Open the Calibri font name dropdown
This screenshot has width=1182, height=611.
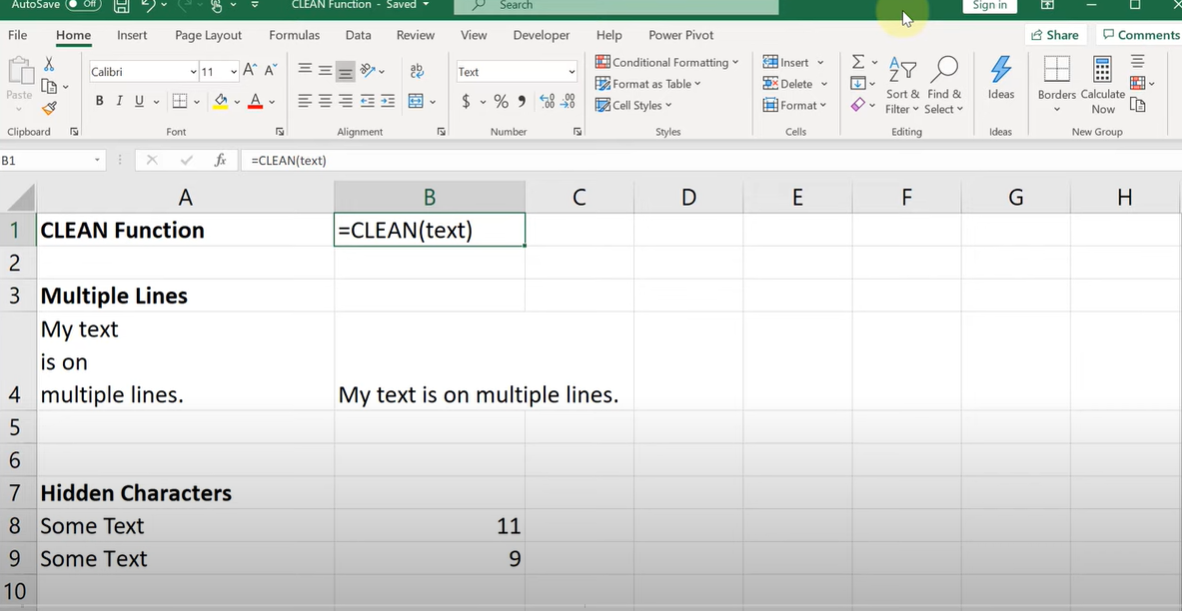[194, 72]
